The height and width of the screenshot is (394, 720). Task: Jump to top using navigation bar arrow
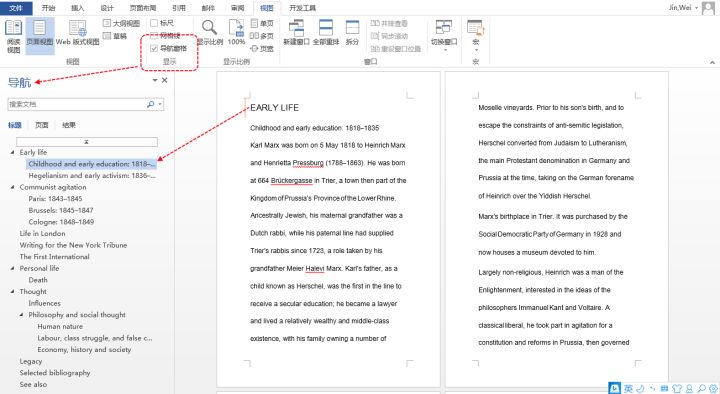pos(87,142)
